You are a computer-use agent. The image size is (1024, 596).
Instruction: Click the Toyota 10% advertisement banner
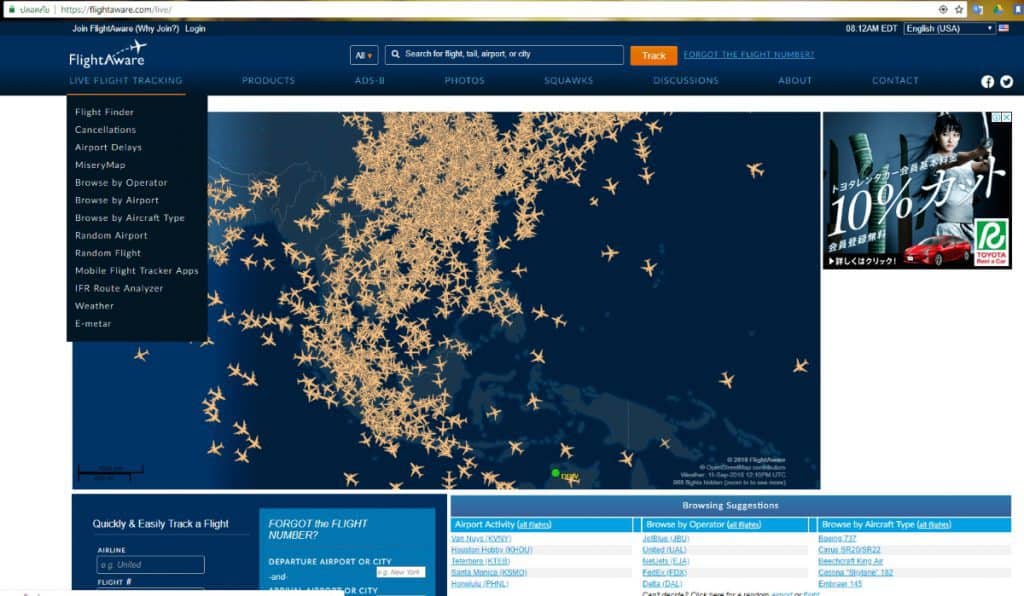tap(917, 190)
